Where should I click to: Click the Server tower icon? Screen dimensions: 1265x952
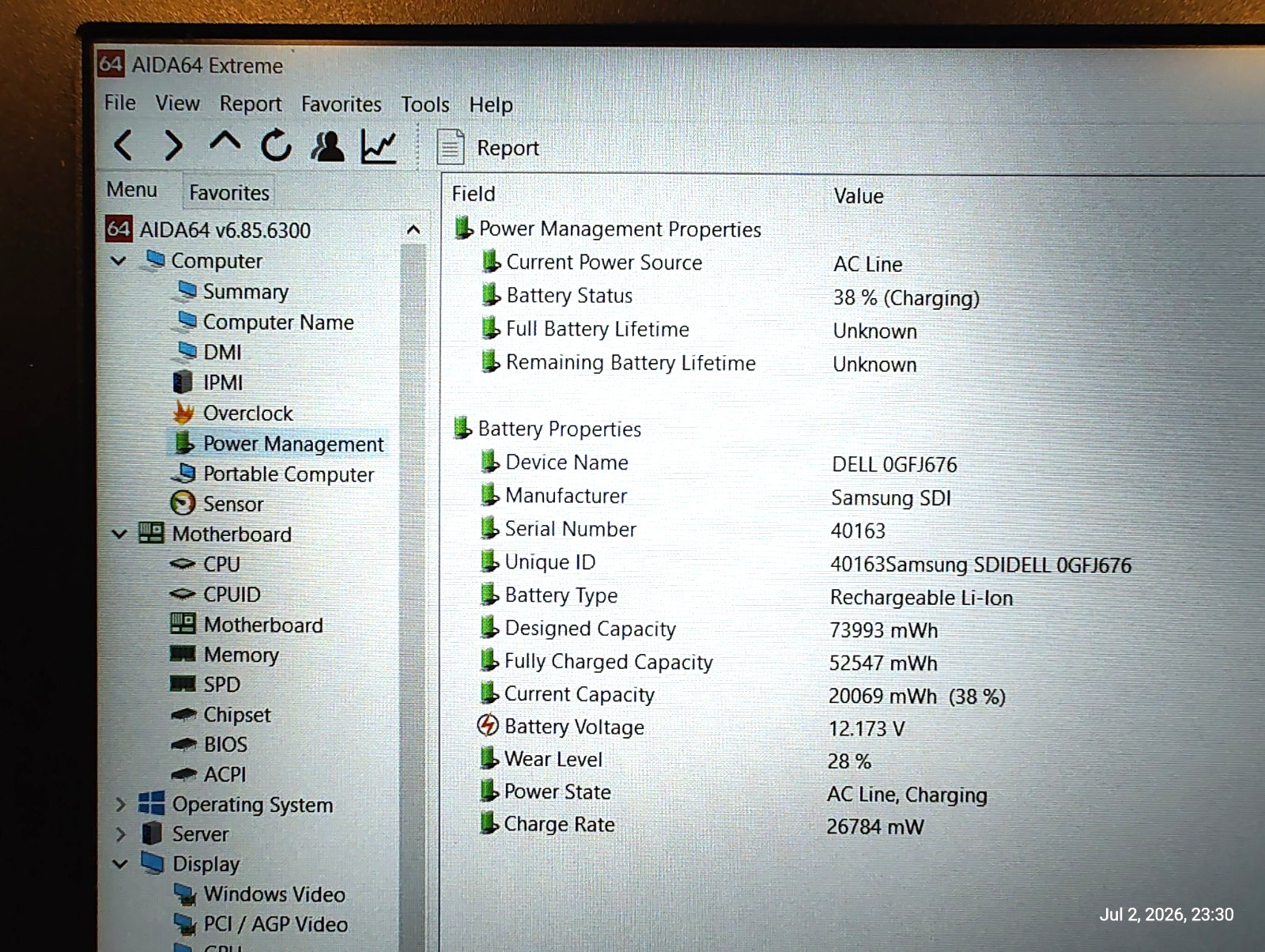pyautogui.click(x=152, y=834)
